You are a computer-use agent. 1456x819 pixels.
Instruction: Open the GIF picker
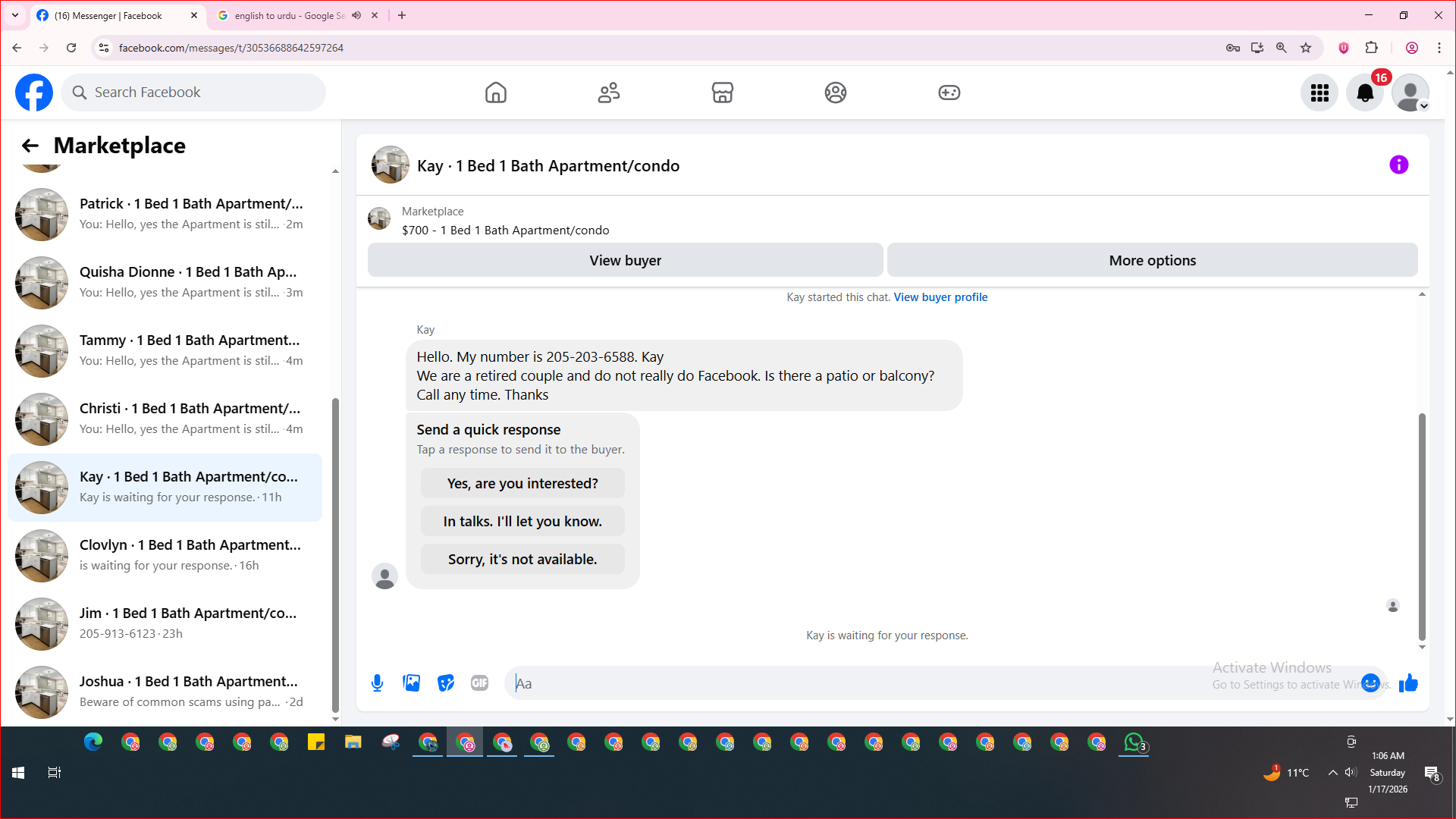click(479, 683)
